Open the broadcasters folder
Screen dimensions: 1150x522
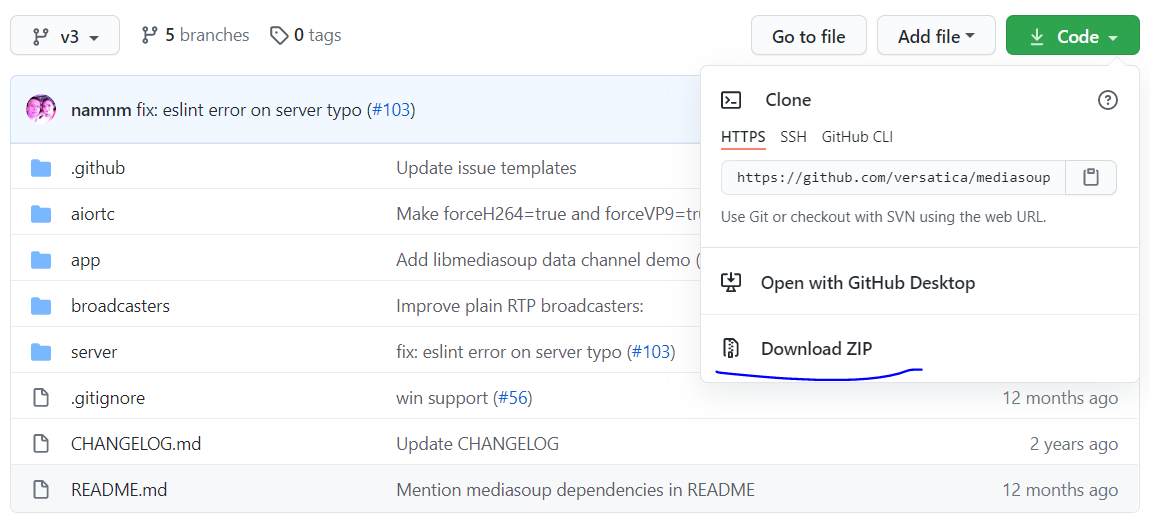pos(120,306)
